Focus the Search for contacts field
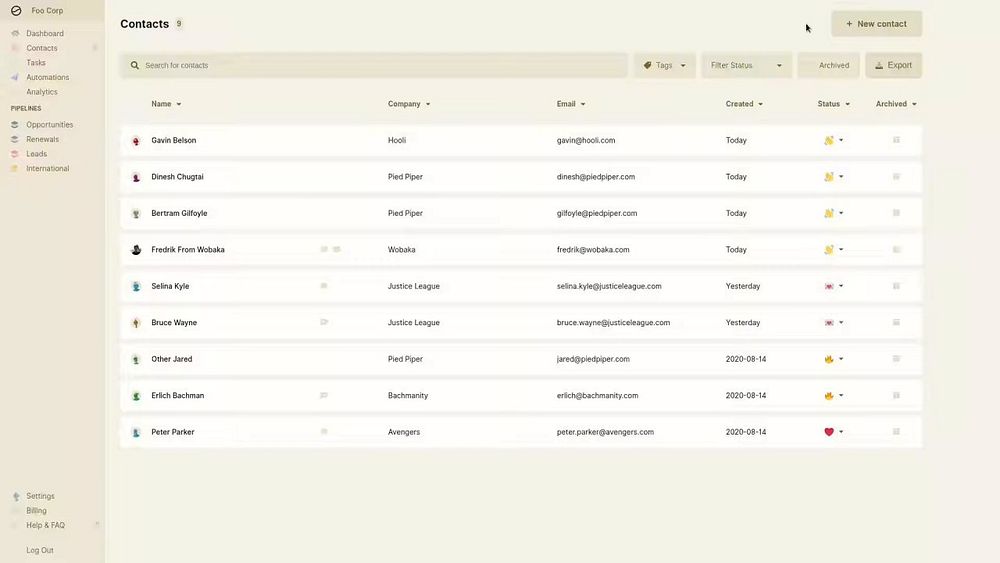Screen dimensions: 1000x563 tap(374, 65)
